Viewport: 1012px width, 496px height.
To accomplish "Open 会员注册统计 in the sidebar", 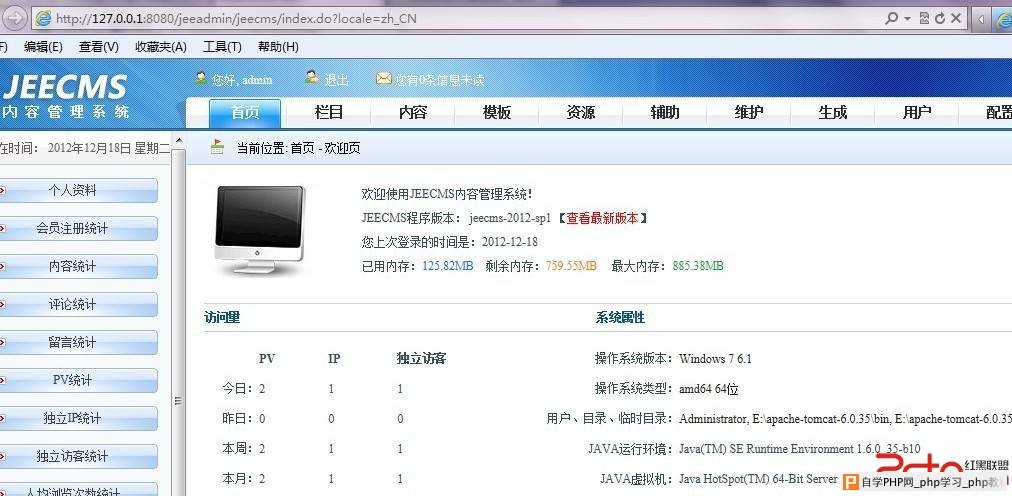I will click(x=78, y=228).
